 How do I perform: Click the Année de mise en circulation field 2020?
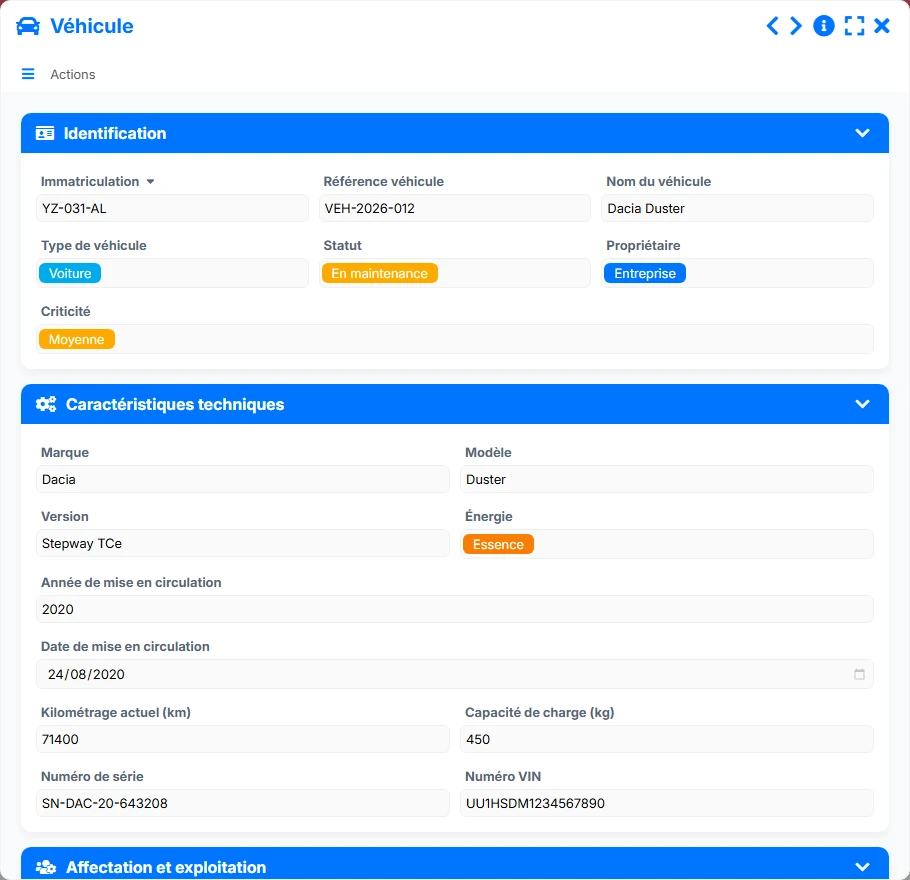455,609
